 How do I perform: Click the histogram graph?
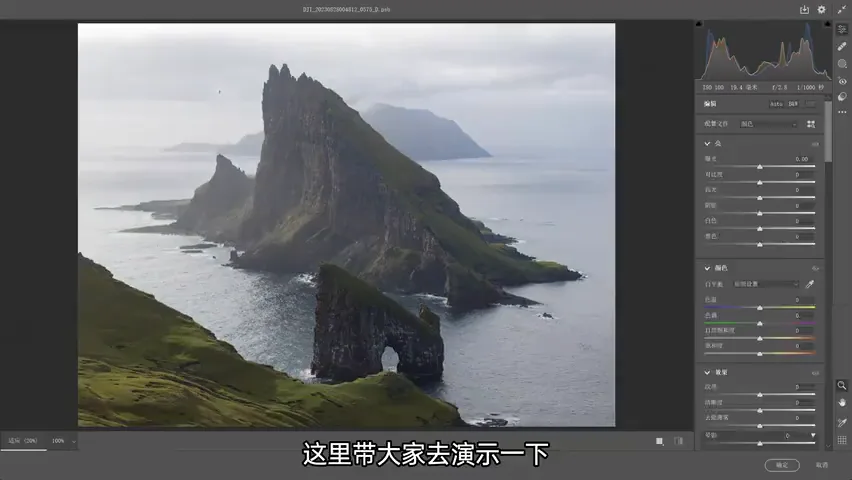click(763, 52)
